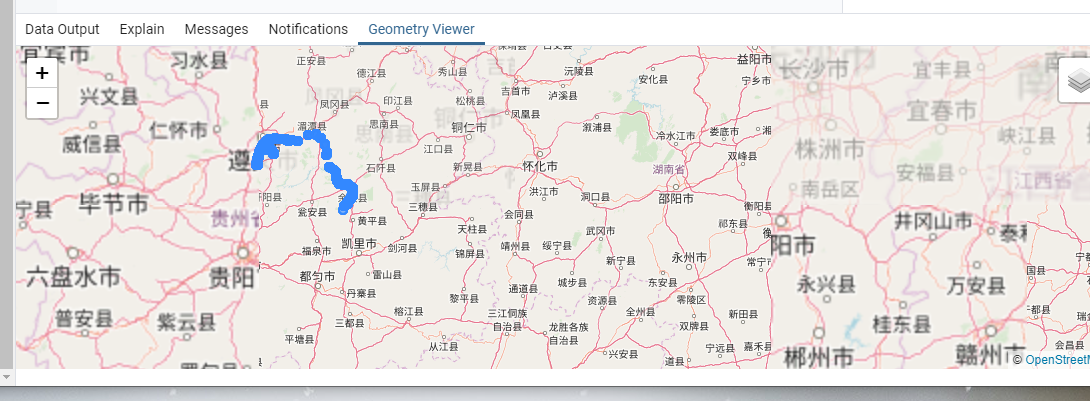Click the 邵阳市 map label

click(x=676, y=199)
